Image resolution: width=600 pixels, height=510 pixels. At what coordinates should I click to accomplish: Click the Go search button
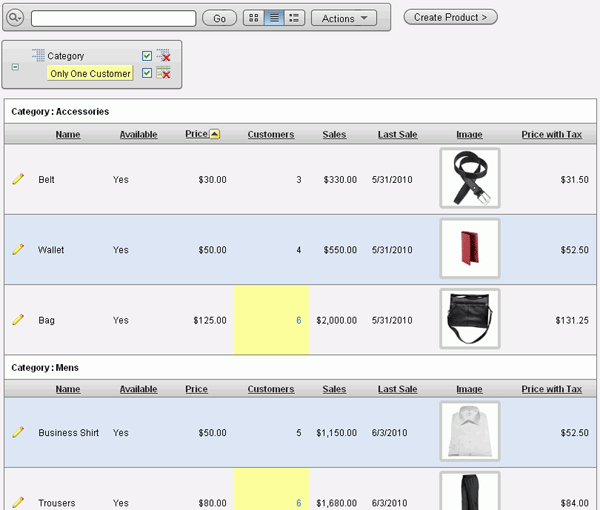point(219,18)
